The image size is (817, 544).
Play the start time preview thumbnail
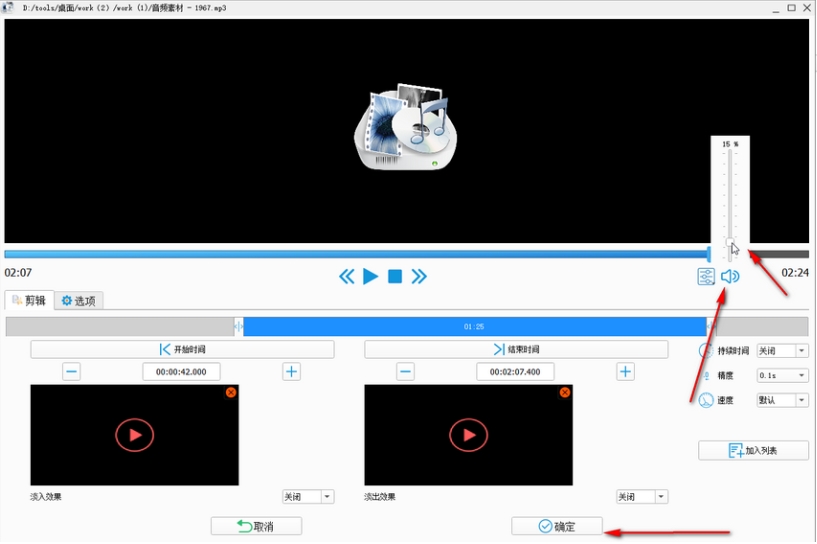(x=135, y=435)
